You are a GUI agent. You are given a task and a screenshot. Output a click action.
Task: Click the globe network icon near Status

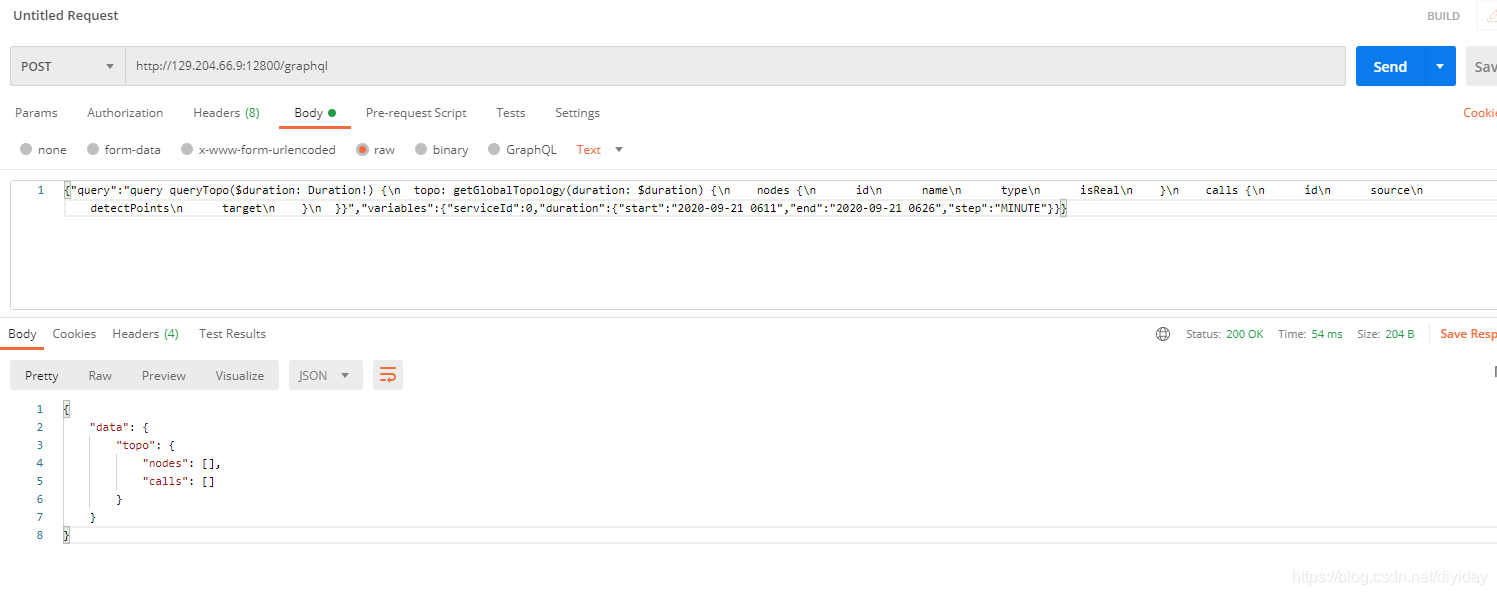1162,334
